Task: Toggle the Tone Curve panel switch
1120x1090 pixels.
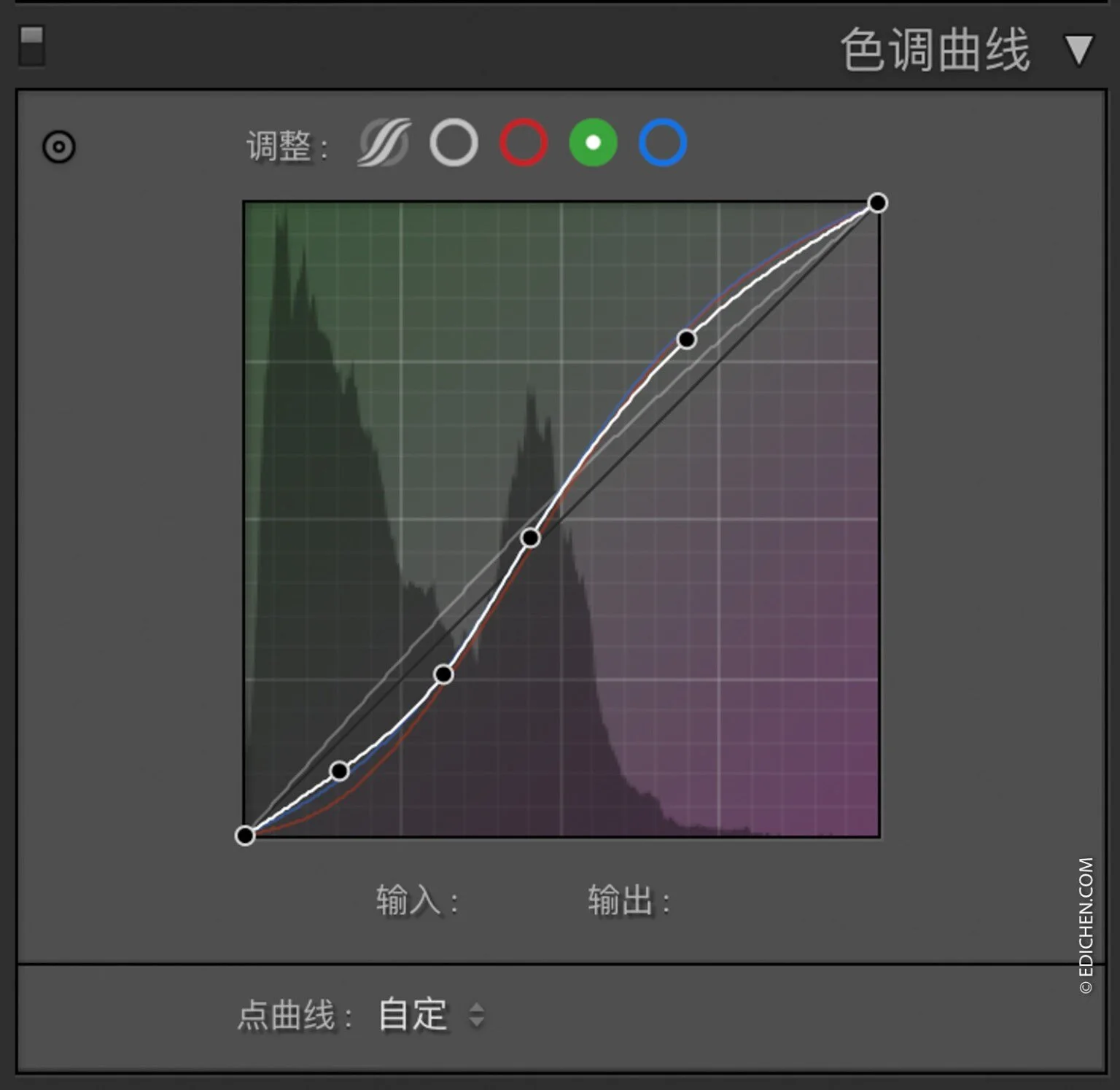Action: click(31, 45)
